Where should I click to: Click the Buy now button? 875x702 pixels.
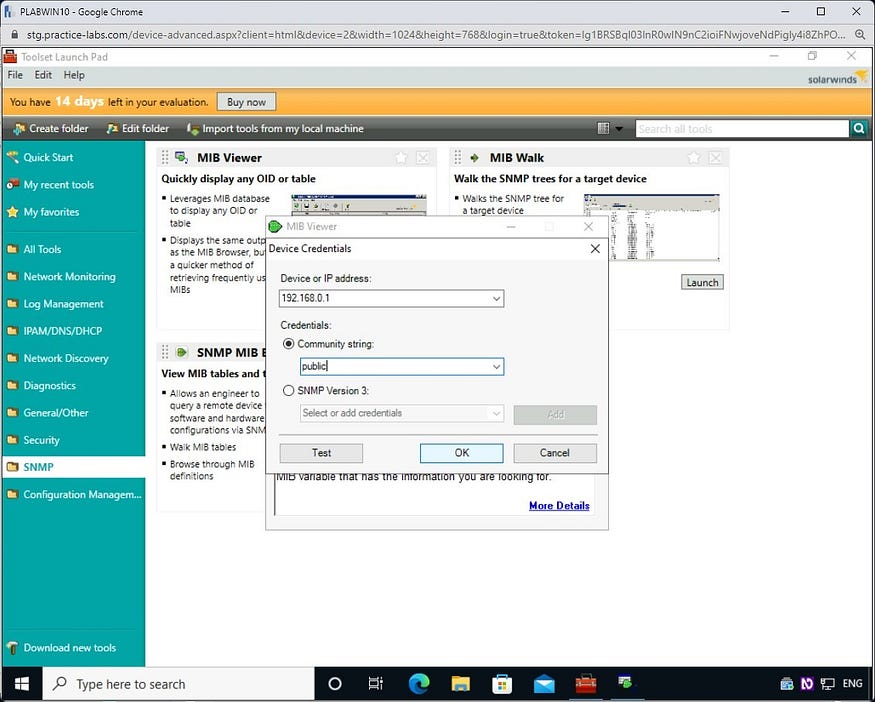coord(246,102)
